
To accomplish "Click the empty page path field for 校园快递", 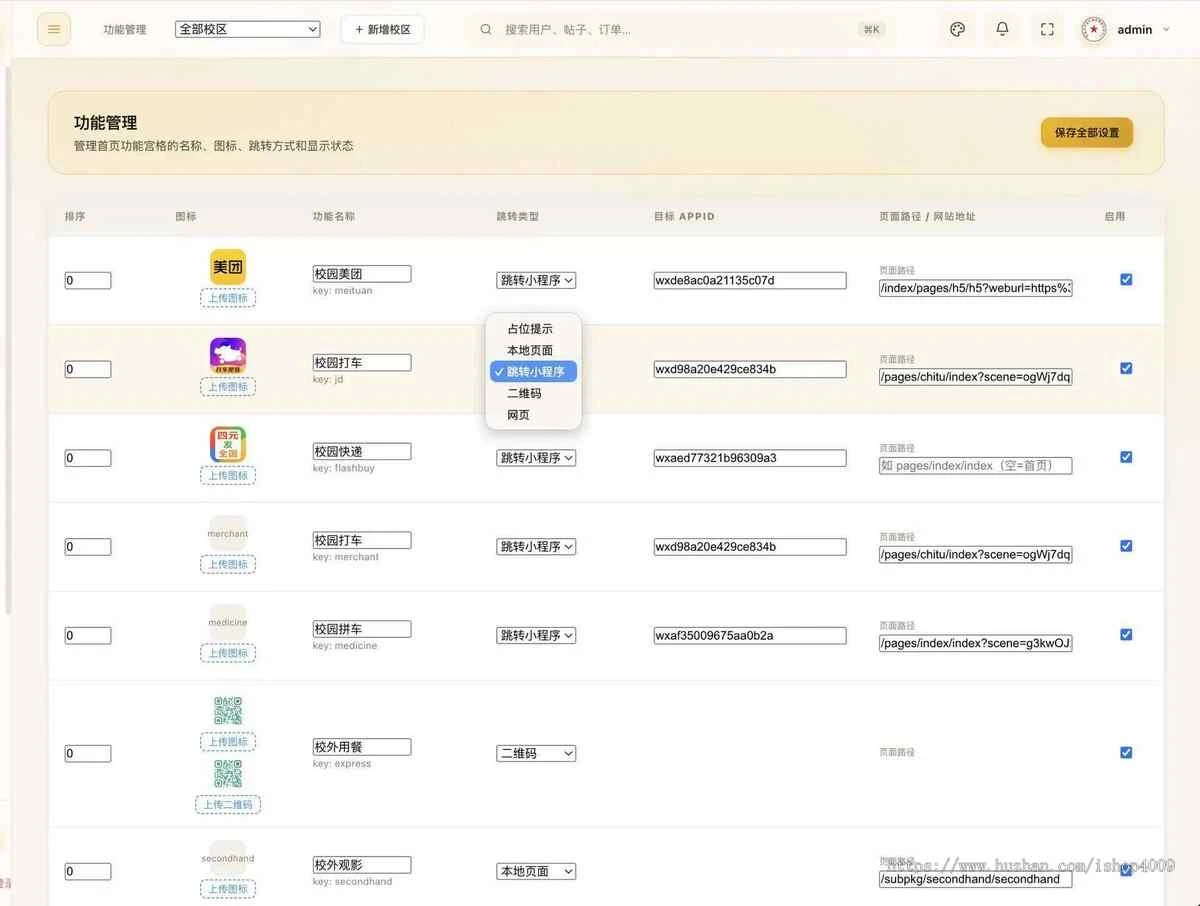I will [976, 466].
